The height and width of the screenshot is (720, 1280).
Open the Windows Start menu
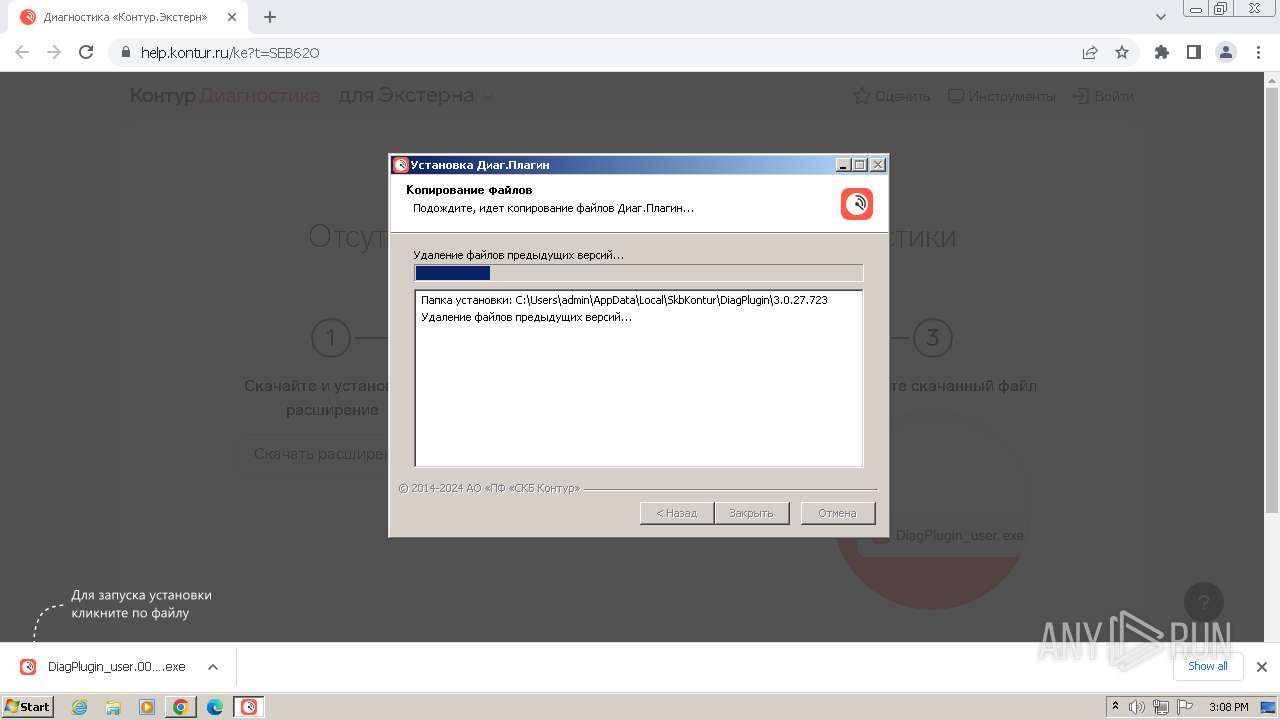coord(28,707)
